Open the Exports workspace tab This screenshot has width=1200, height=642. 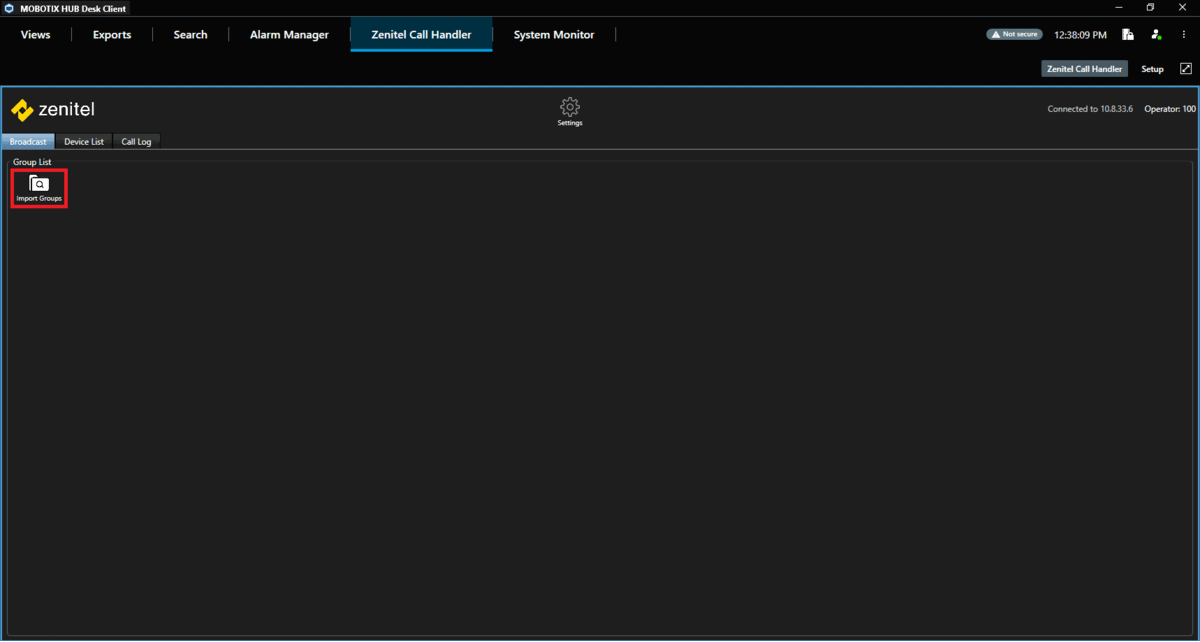pos(112,34)
